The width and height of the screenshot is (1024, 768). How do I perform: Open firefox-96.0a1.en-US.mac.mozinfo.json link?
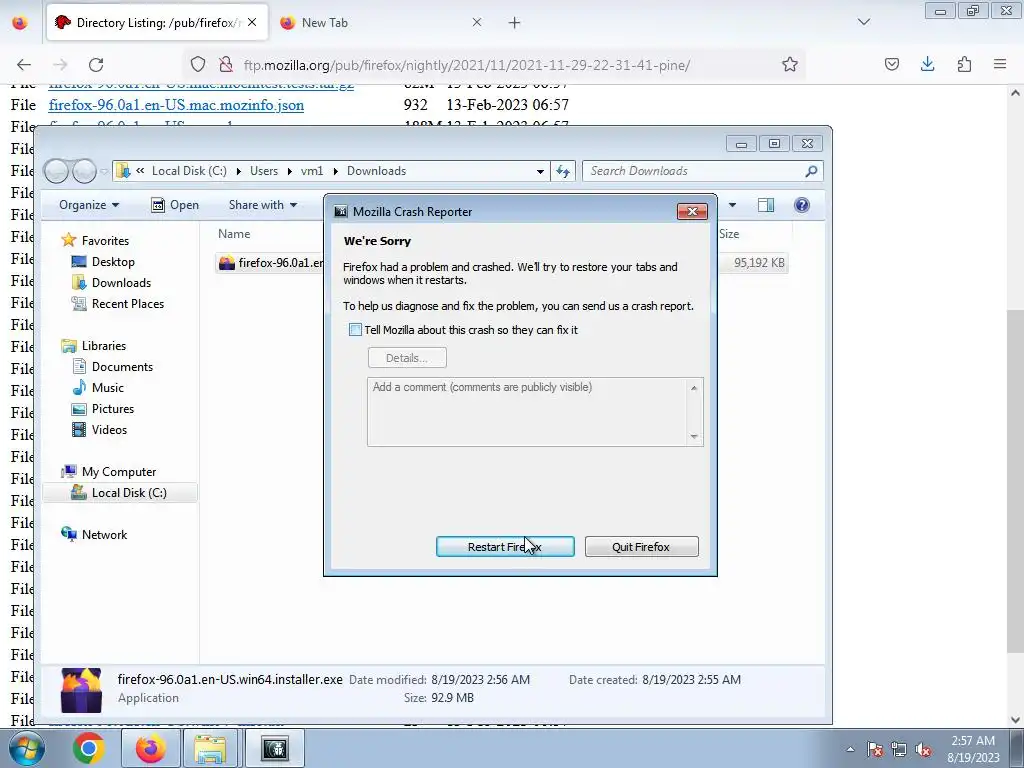tap(176, 105)
